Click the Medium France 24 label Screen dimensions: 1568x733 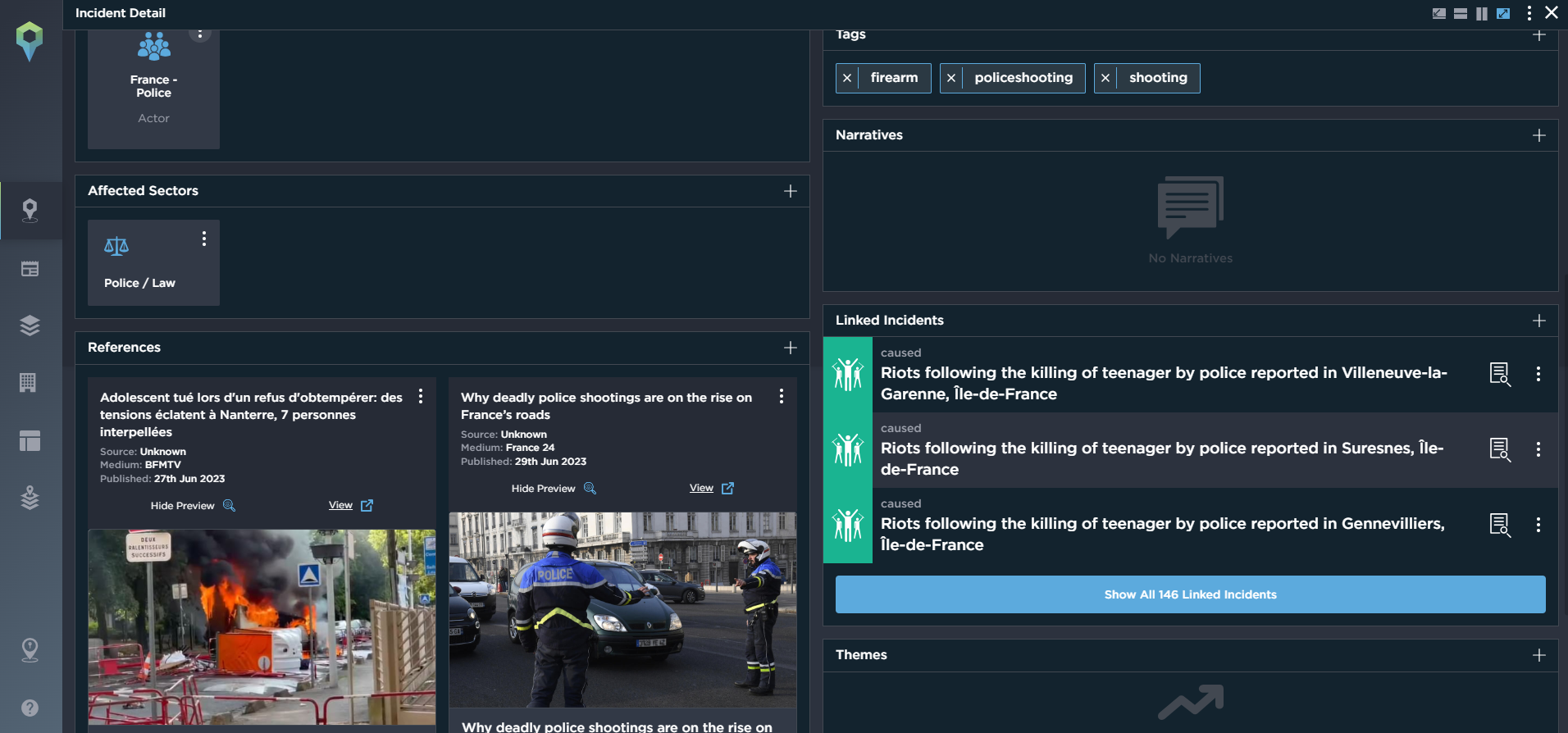point(508,448)
